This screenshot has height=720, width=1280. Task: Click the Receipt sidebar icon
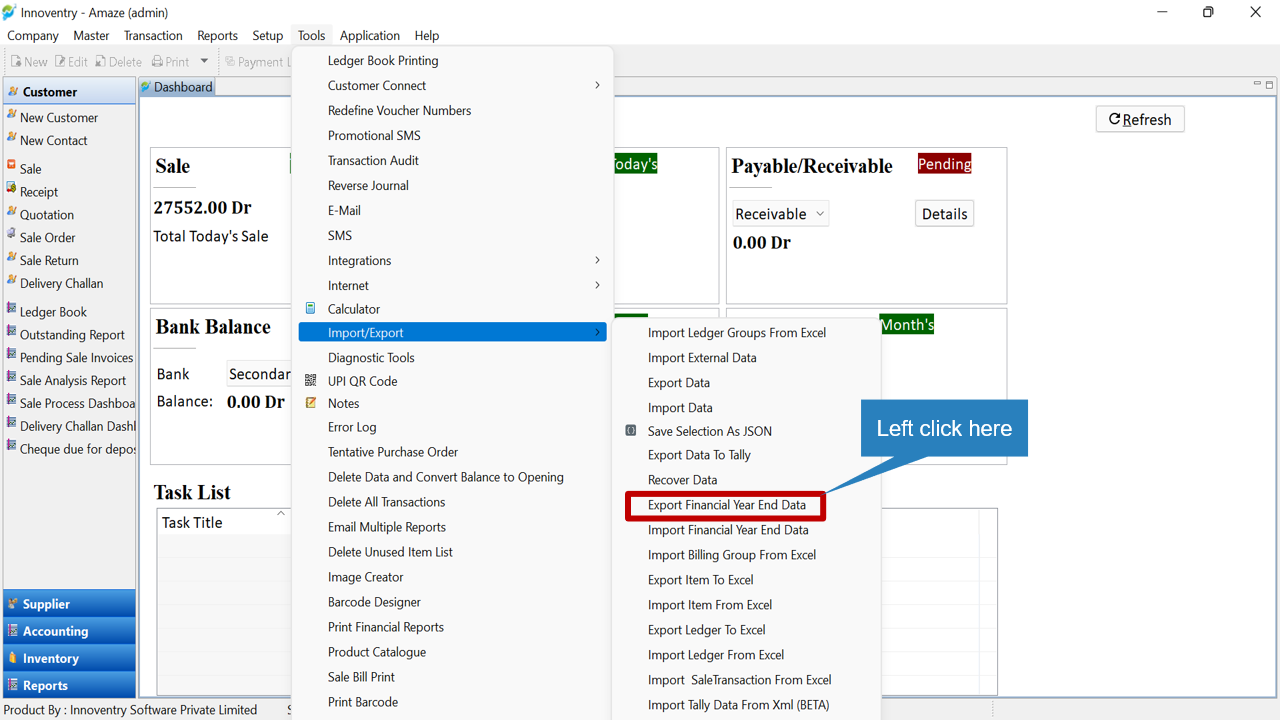12,190
